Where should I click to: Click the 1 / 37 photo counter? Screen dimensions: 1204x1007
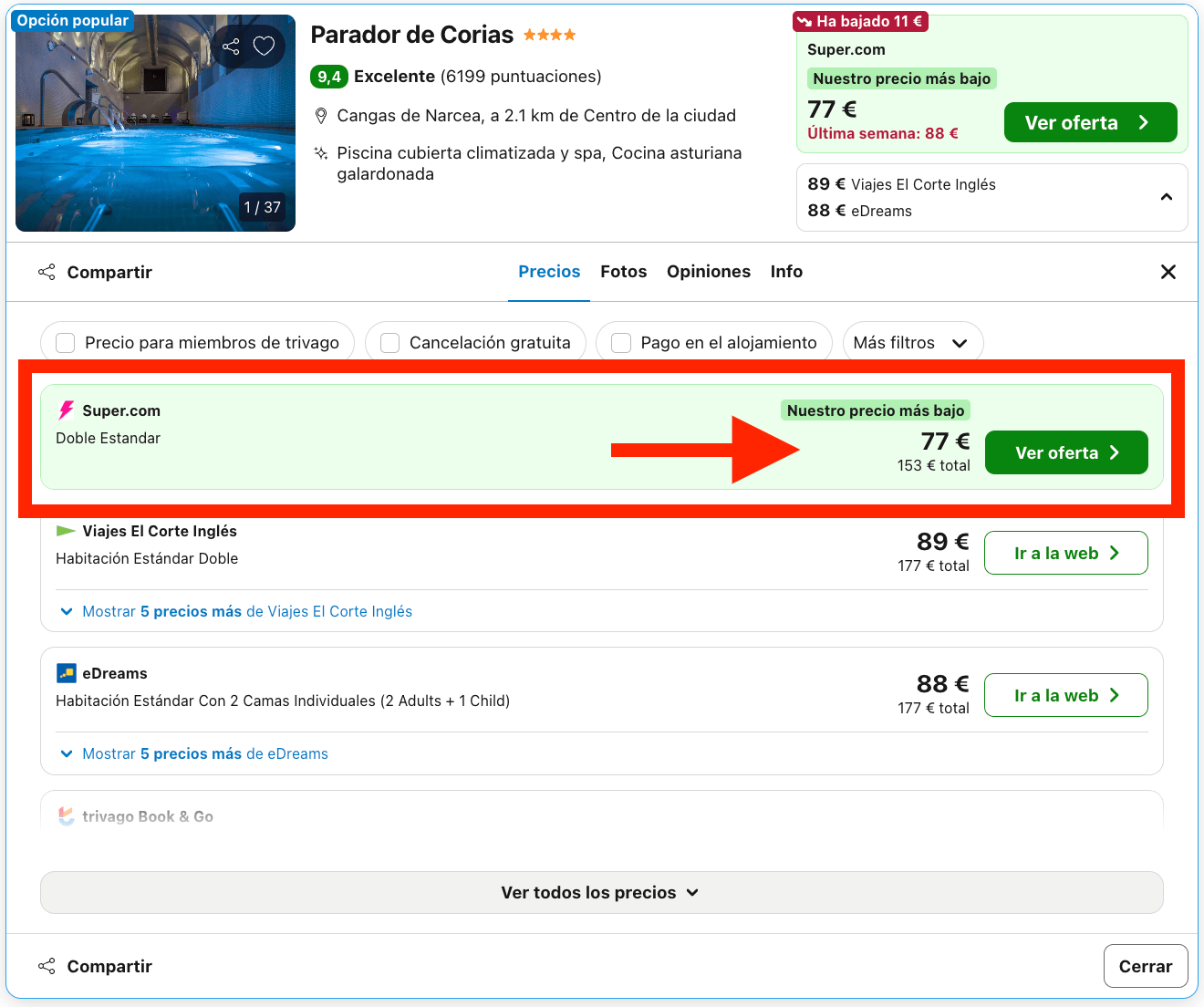pos(262,207)
